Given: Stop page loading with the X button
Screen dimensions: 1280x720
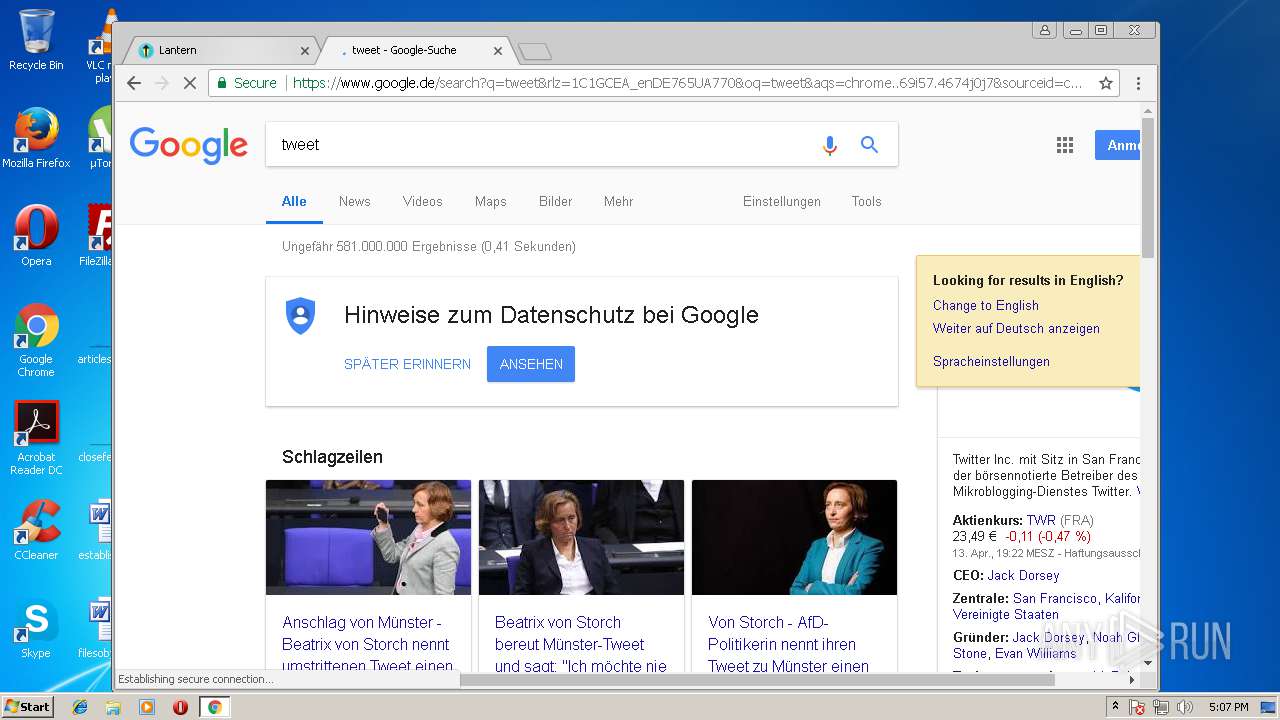Looking at the screenshot, I should coord(190,83).
